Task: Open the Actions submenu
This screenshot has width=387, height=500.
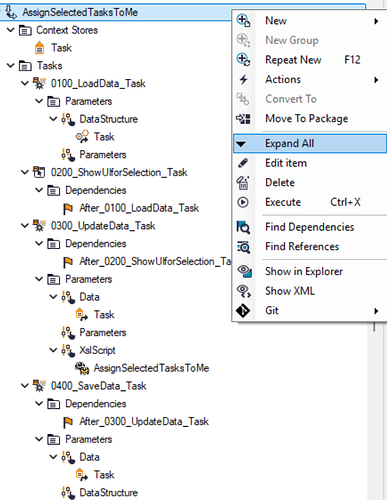Action: [x=310, y=79]
